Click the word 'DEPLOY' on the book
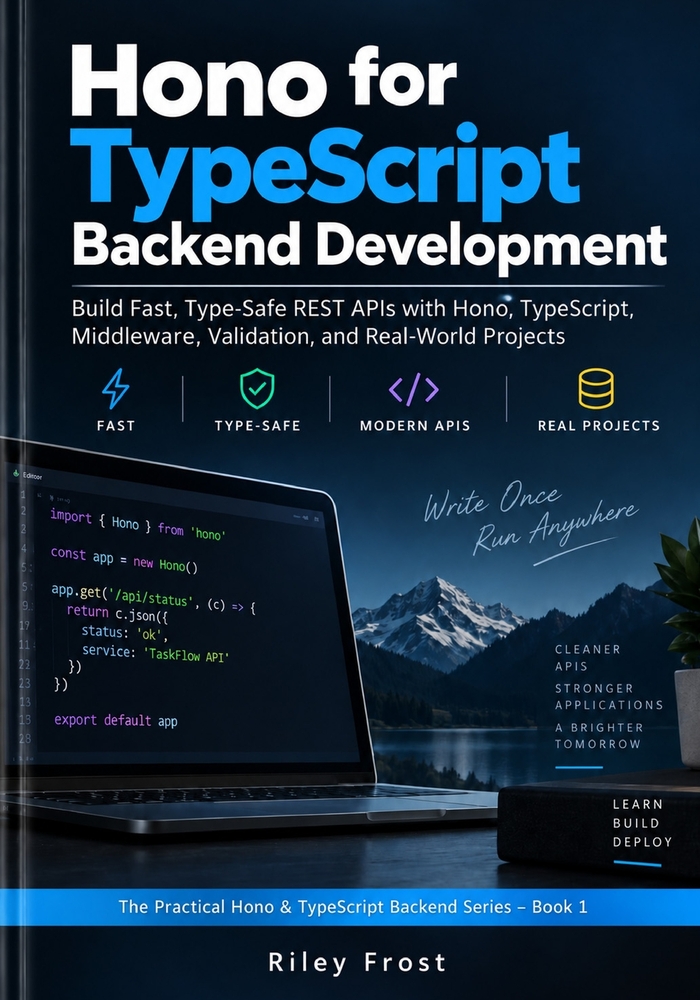700x1000 pixels. 642,842
